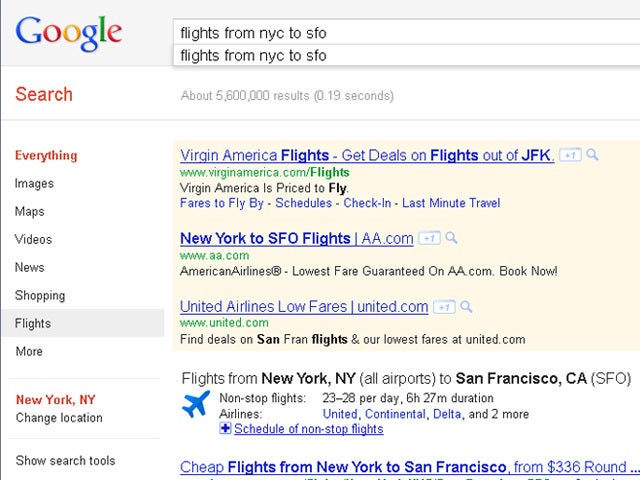
Task: Click the Change location link
Action: point(58,418)
